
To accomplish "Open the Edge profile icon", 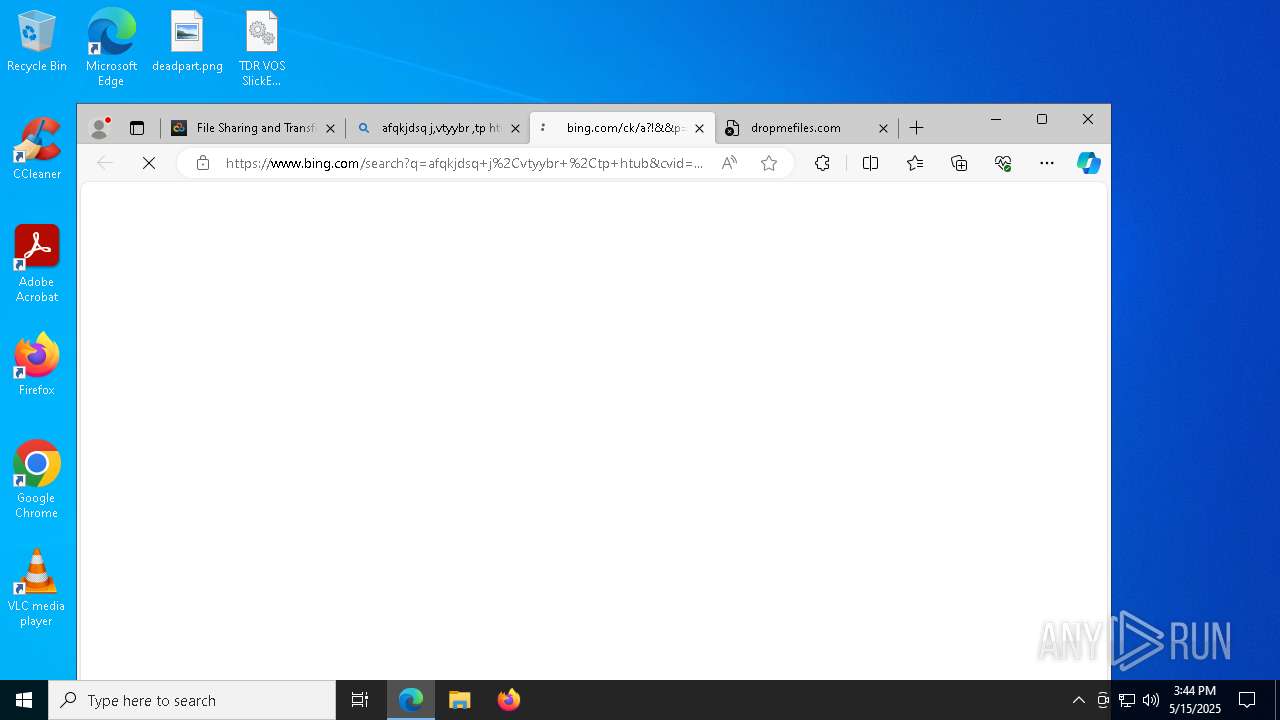I will pyautogui.click(x=99, y=128).
